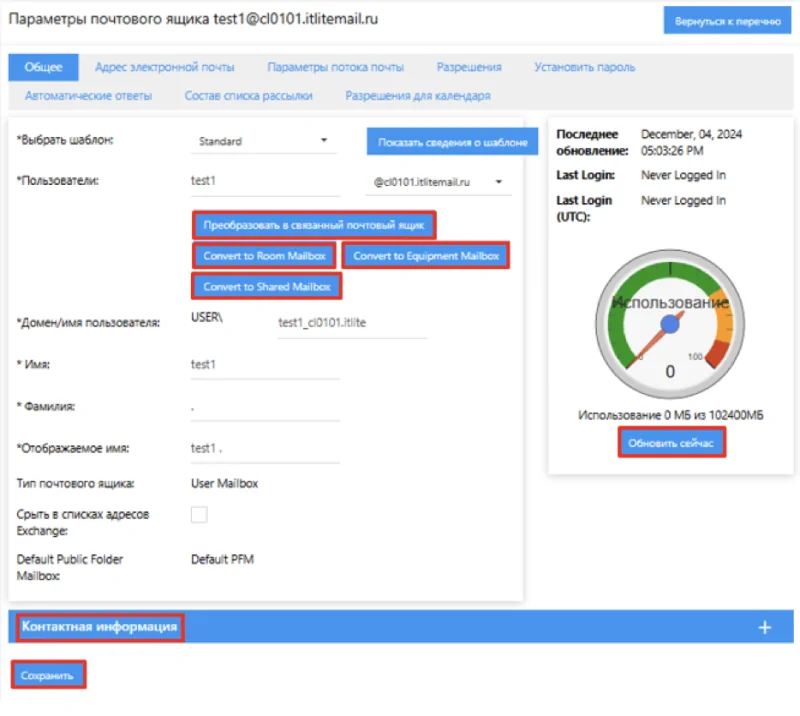
Task: Open the Адрес электронной почты tab
Action: coord(164,67)
